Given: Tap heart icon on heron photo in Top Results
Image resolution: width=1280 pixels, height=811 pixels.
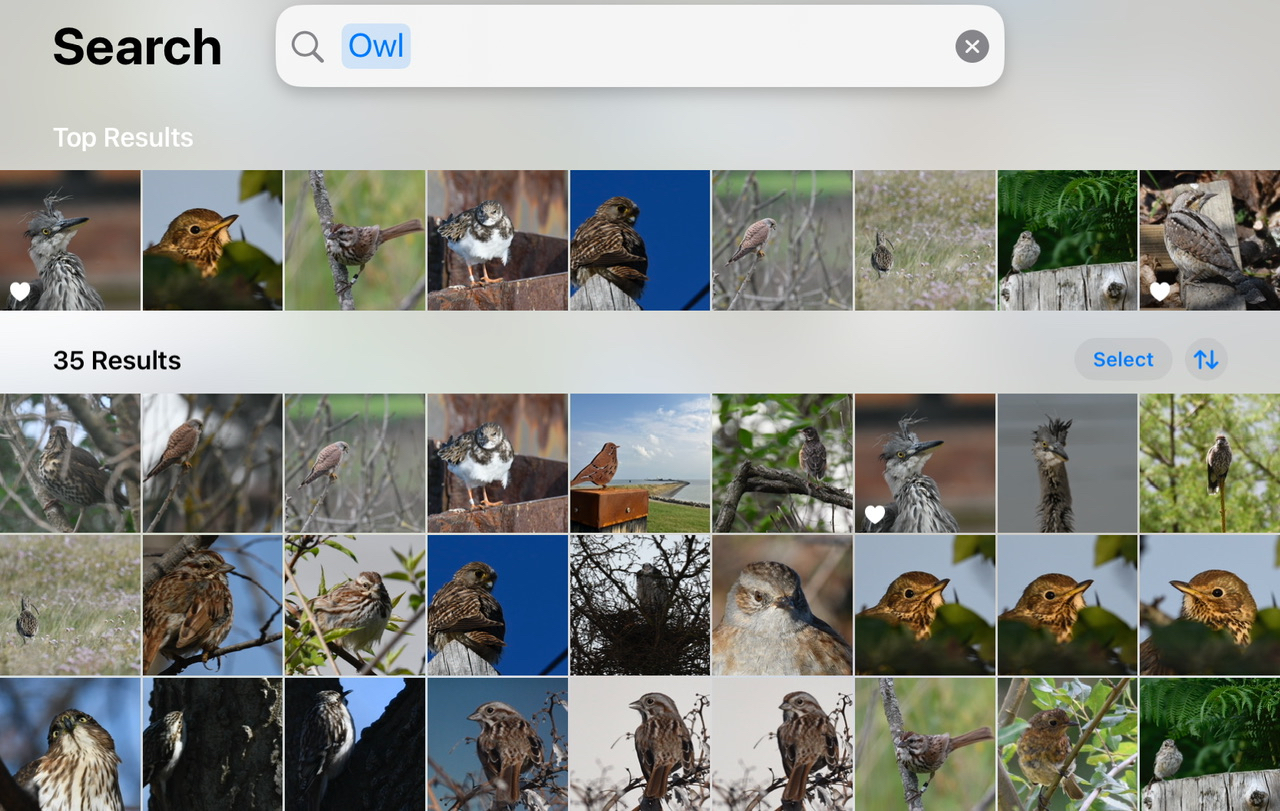Looking at the screenshot, I should (x=20, y=291).
